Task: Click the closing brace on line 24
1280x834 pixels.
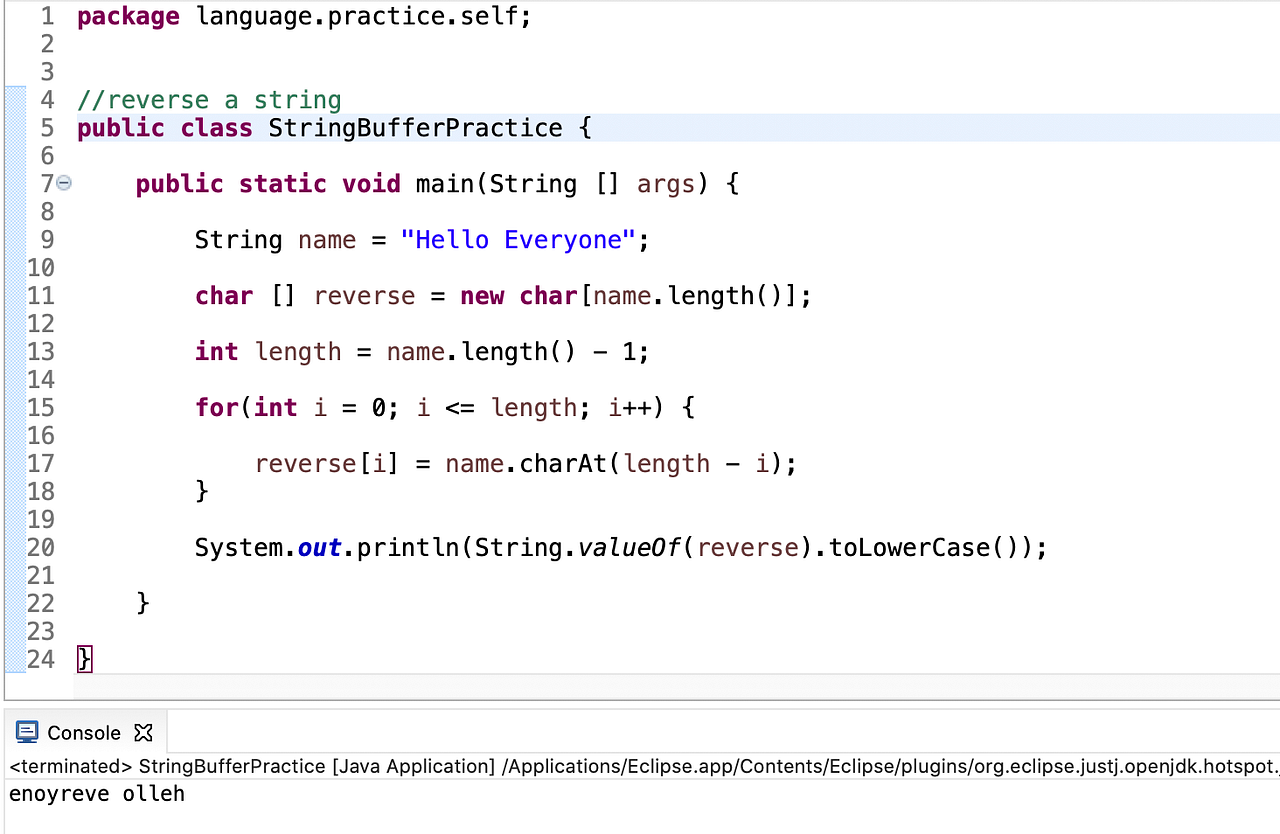Action: click(x=84, y=658)
